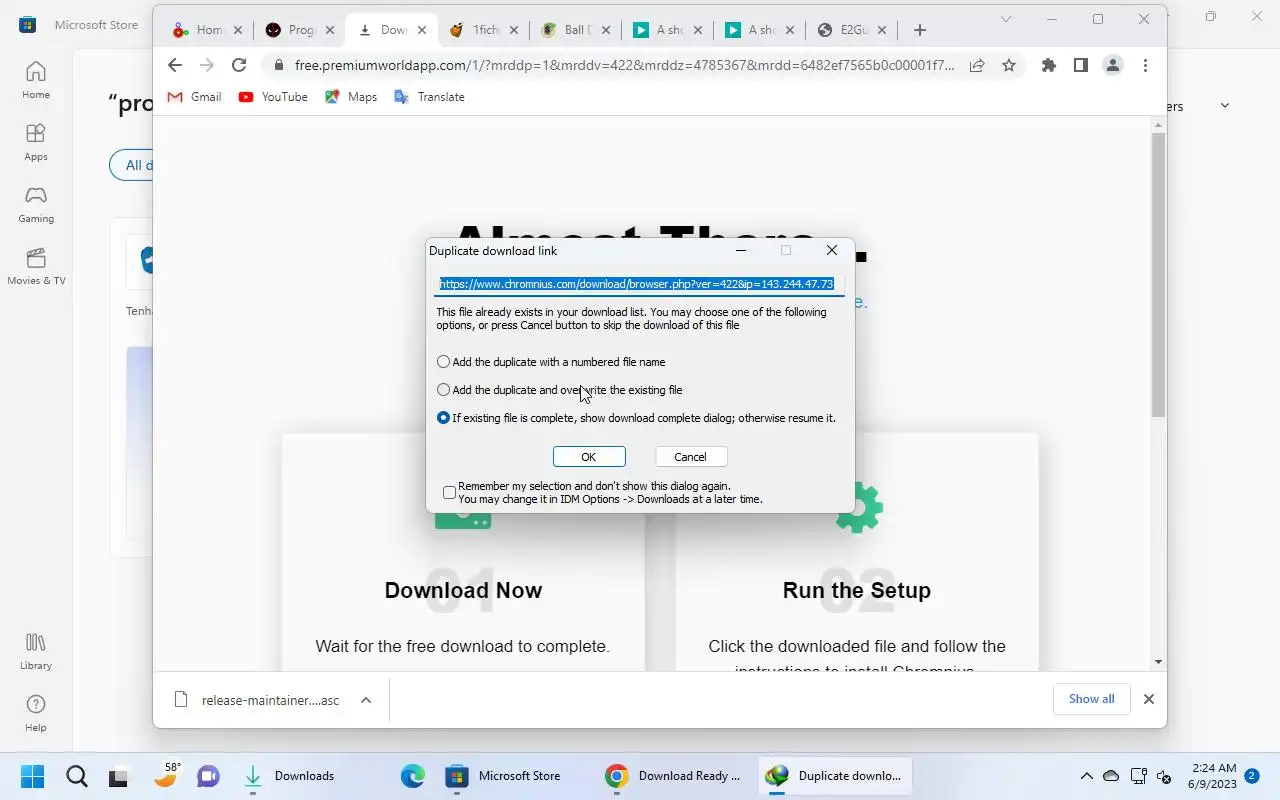Bookmark this page with the star icon
This screenshot has height=800, width=1280.
(1009, 65)
